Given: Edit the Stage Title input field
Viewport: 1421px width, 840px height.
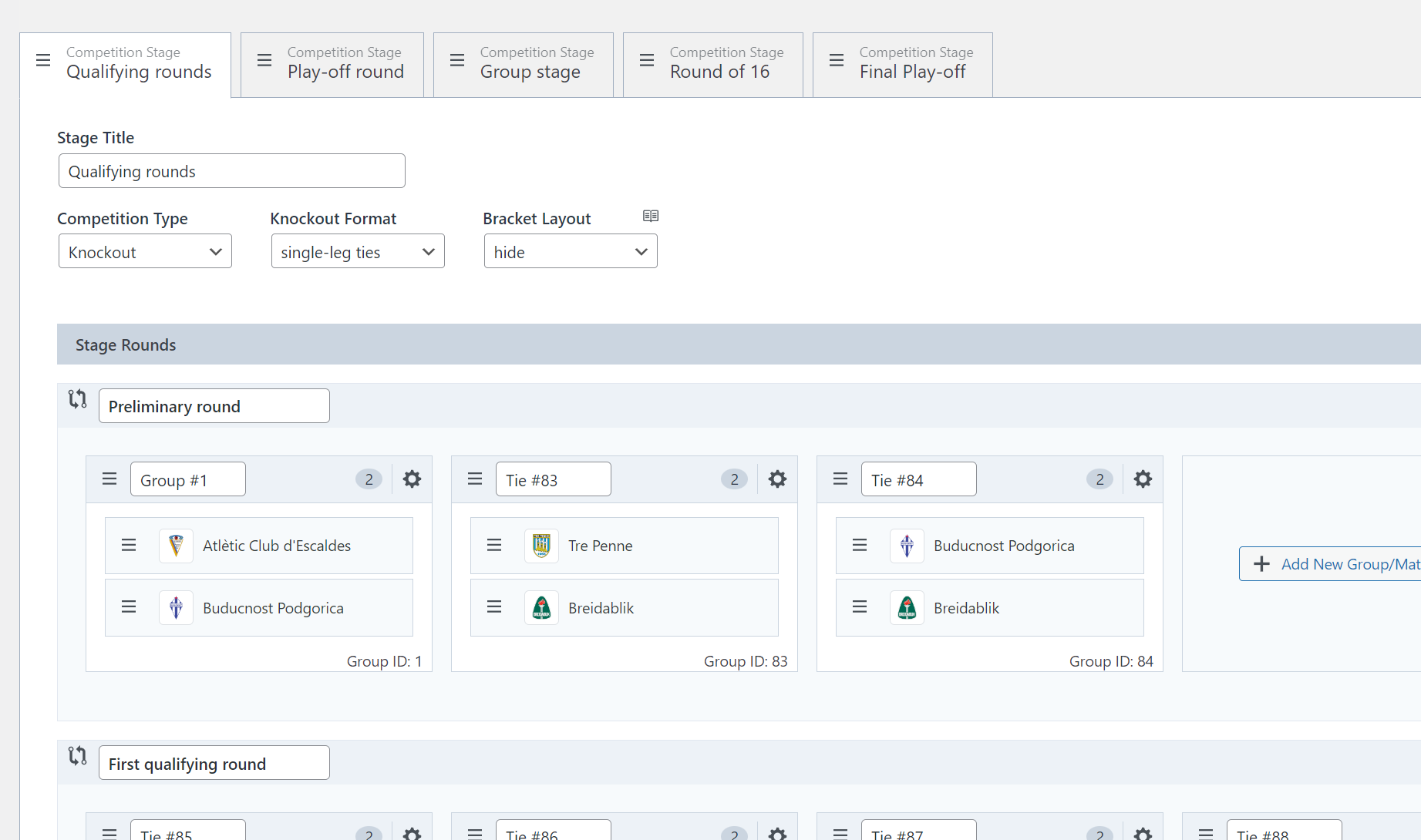Looking at the screenshot, I should point(232,171).
